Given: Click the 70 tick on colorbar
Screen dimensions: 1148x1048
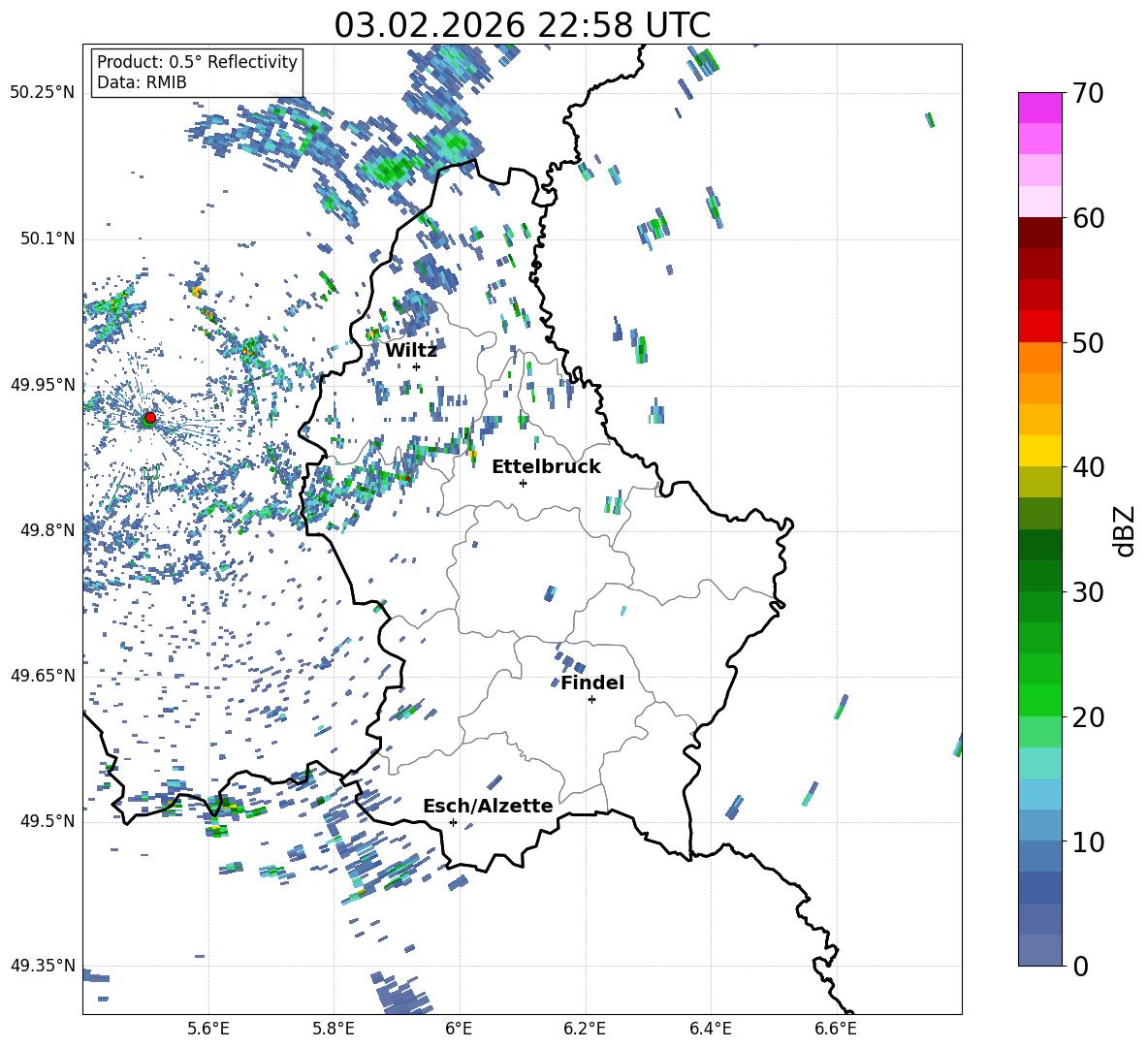Looking at the screenshot, I should click(1087, 93).
